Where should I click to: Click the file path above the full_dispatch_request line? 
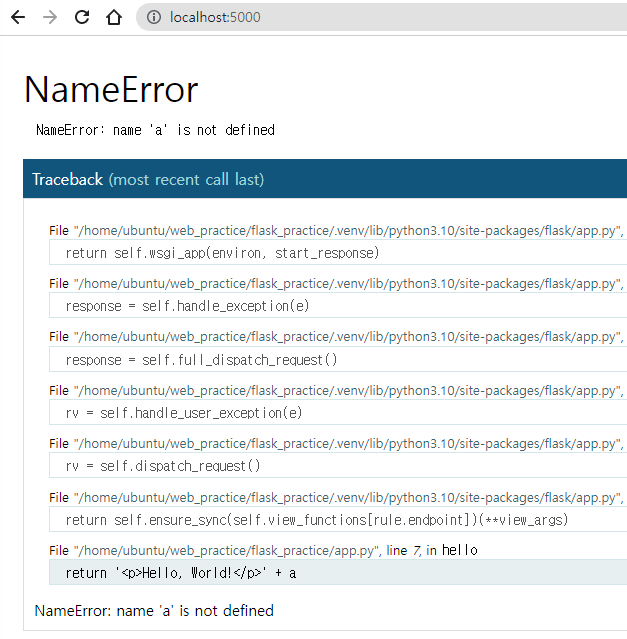348,337
